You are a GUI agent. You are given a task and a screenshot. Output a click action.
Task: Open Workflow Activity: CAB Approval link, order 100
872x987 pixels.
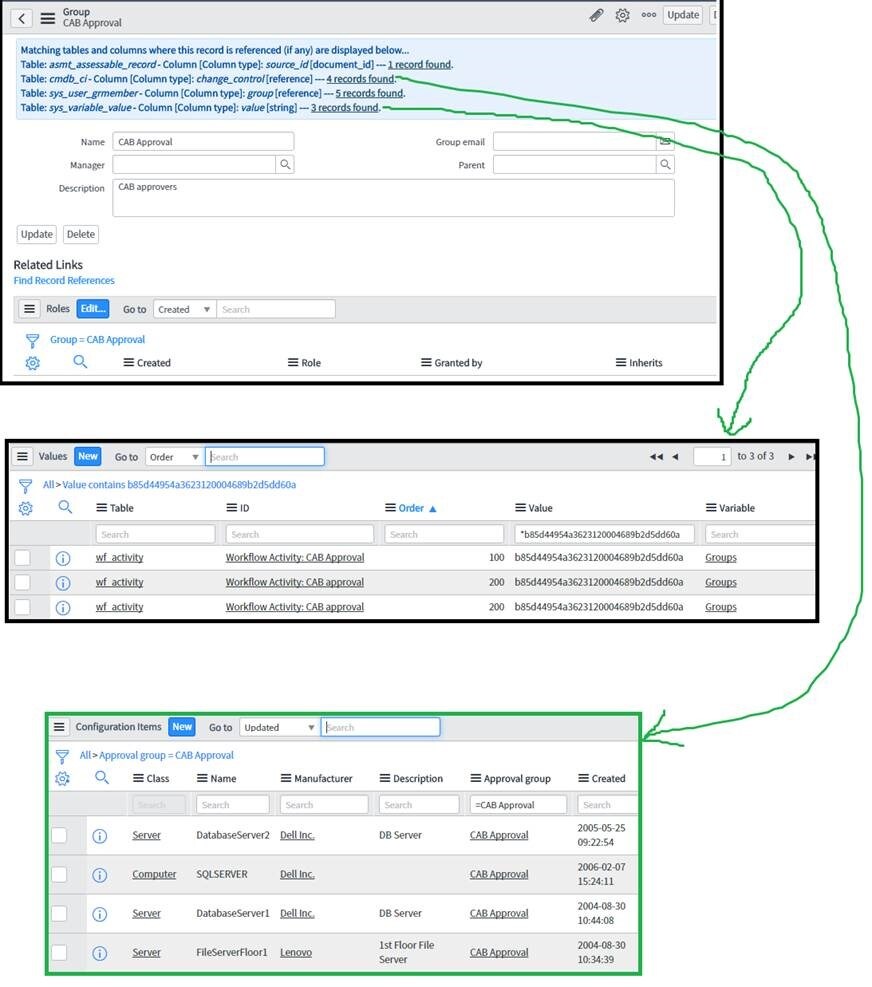(x=295, y=558)
